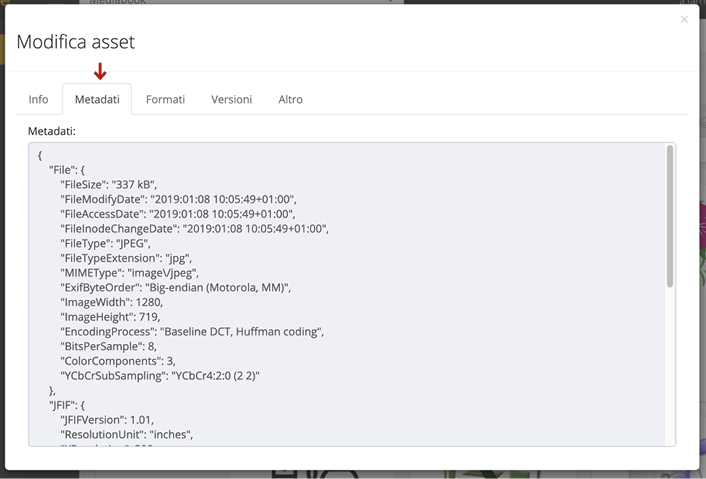This screenshot has width=706, height=479.
Task: Click the YCbCrSubSampling entry
Action: [x=173, y=375]
